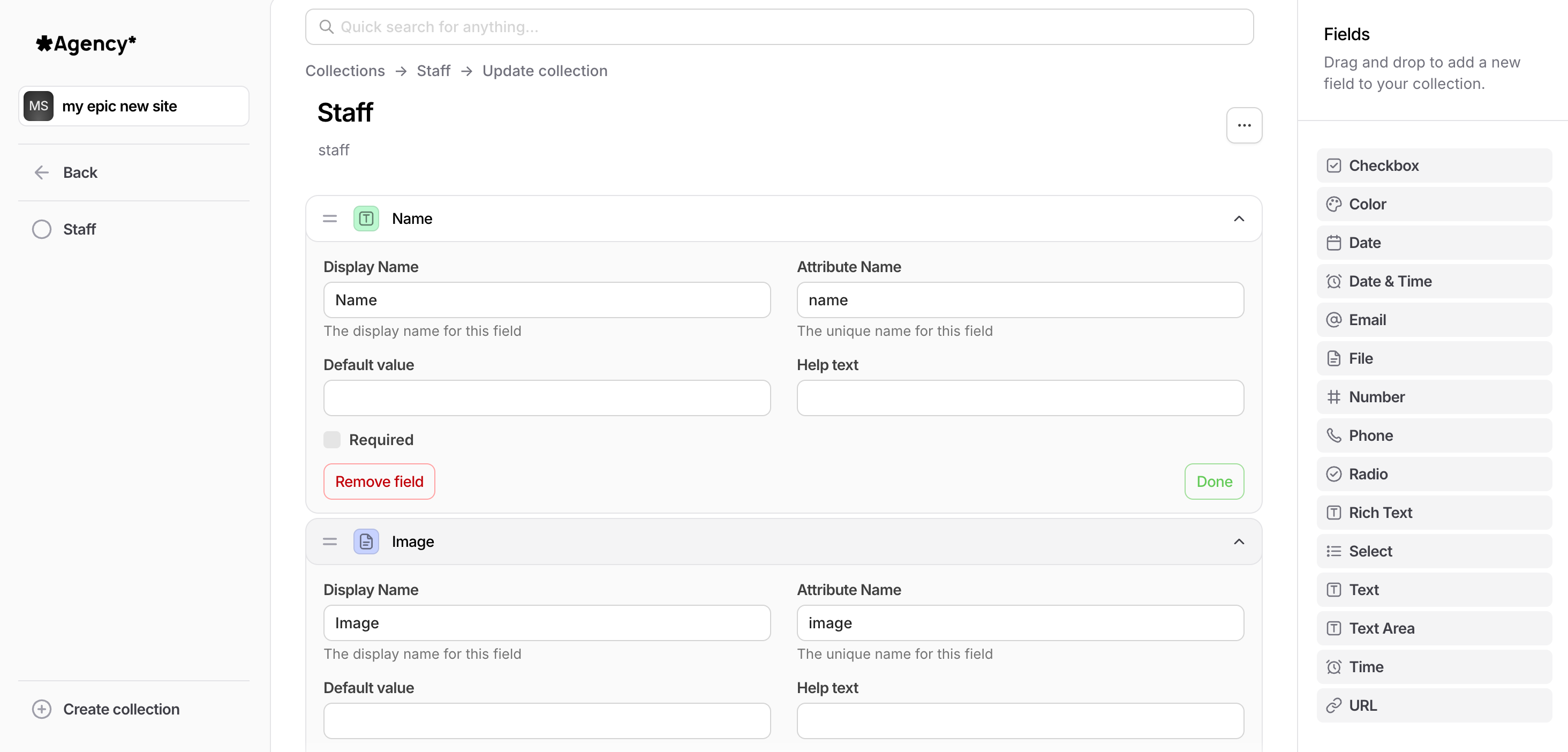Collapse the Name field section chevron
This screenshot has height=752, width=1568.
pyautogui.click(x=1238, y=219)
